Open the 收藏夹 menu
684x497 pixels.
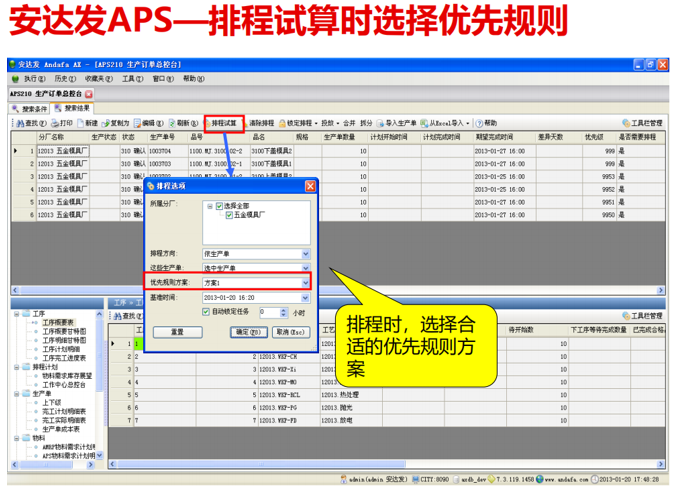tap(99, 79)
